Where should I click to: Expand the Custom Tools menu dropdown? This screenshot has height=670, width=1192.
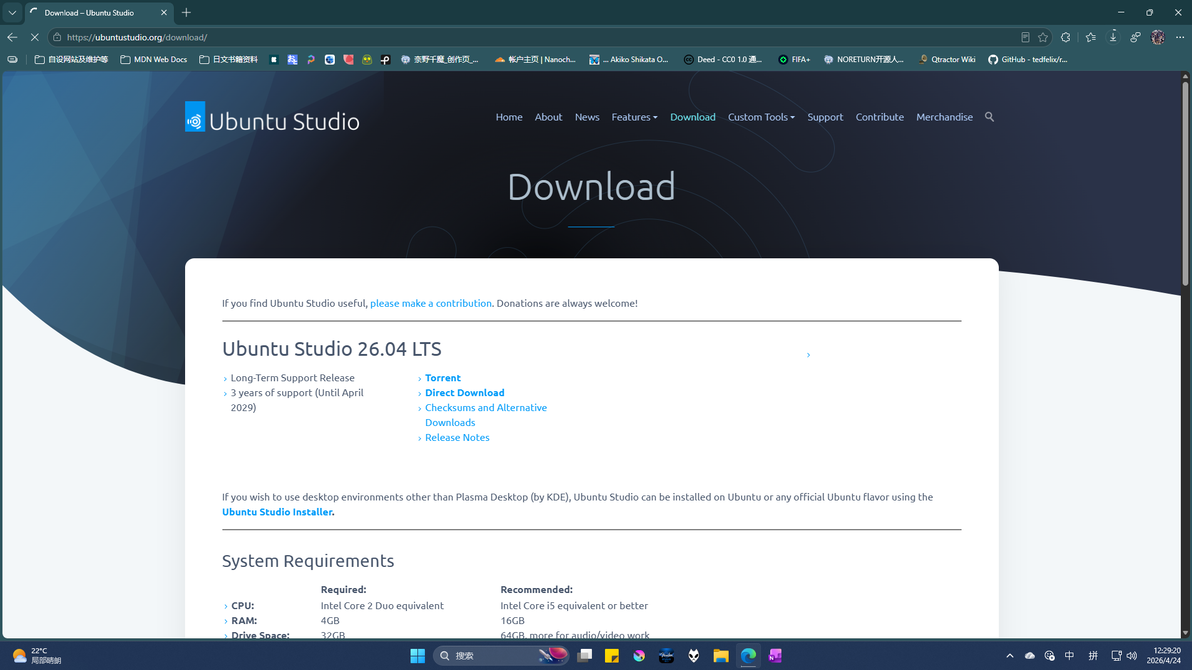coord(761,117)
